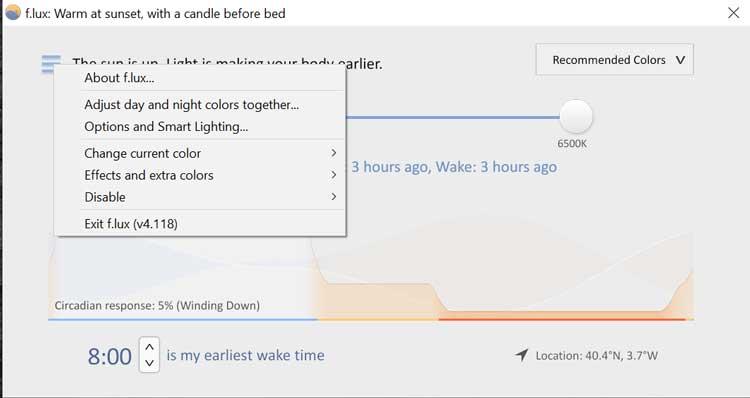Close the f.lux window
The height and width of the screenshot is (398, 750).
733,13
